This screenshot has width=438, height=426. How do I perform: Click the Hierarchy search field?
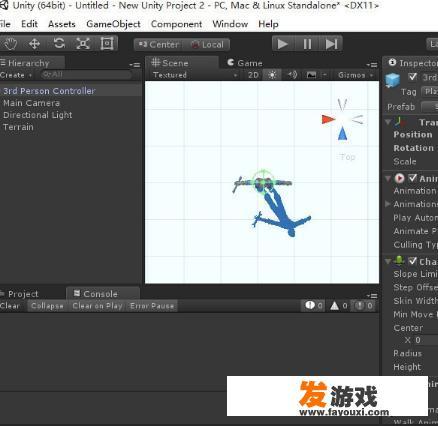(x=86, y=75)
